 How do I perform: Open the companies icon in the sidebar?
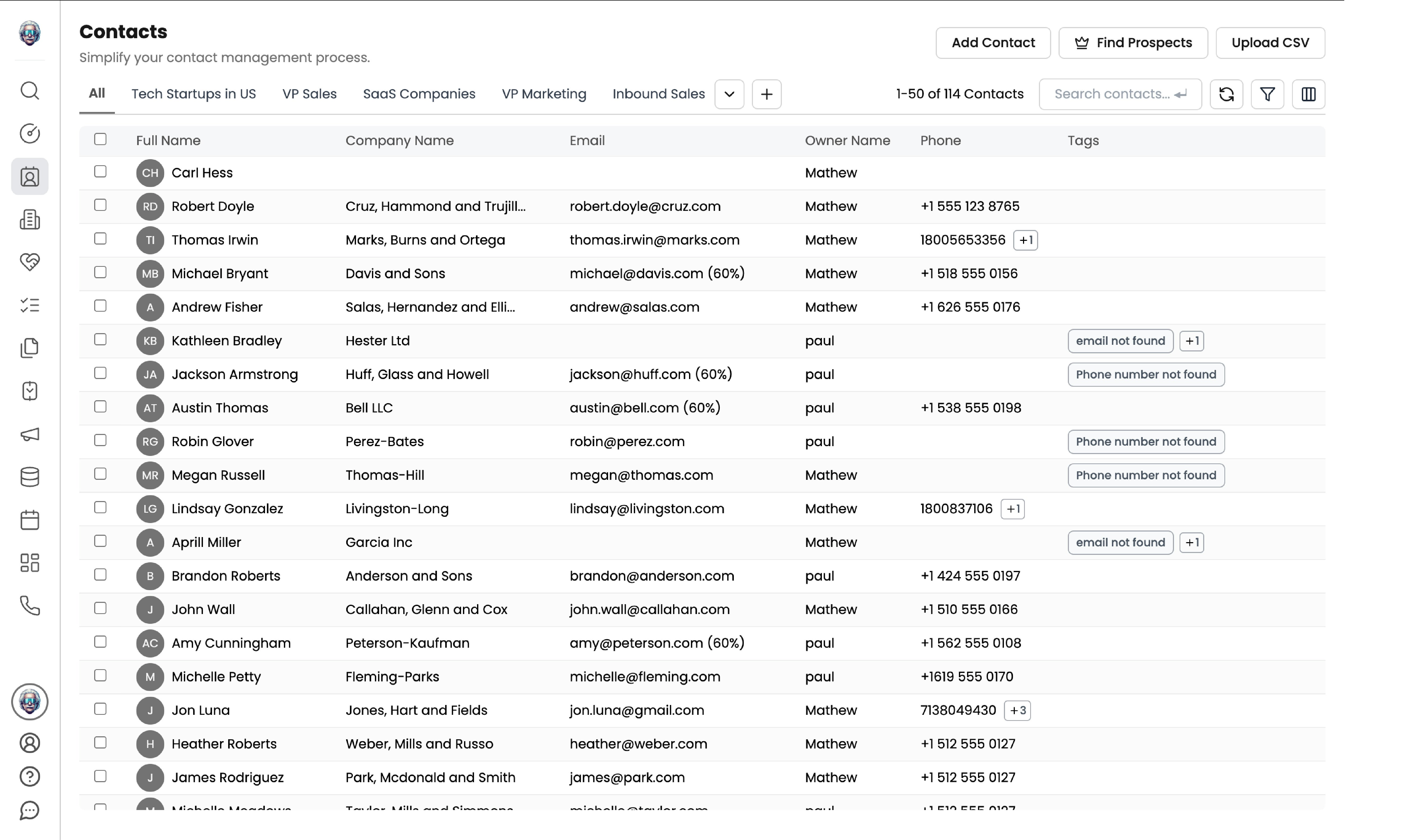pos(29,220)
